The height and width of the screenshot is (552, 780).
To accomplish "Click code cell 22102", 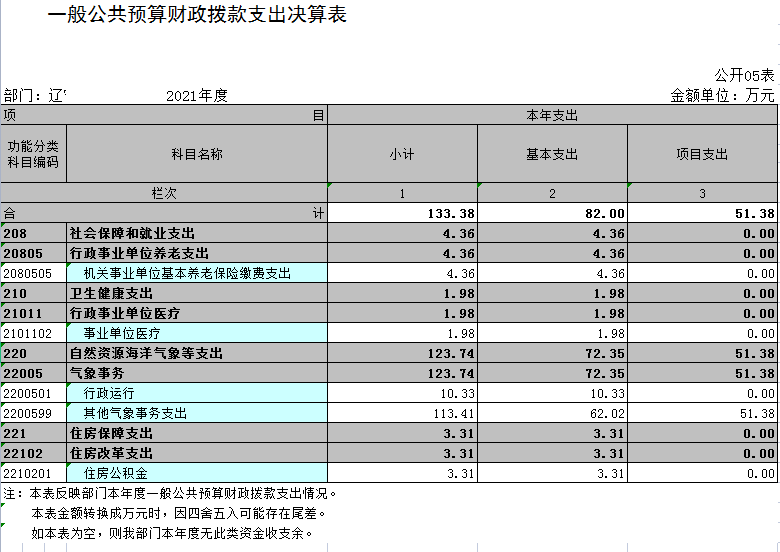I will [33, 453].
